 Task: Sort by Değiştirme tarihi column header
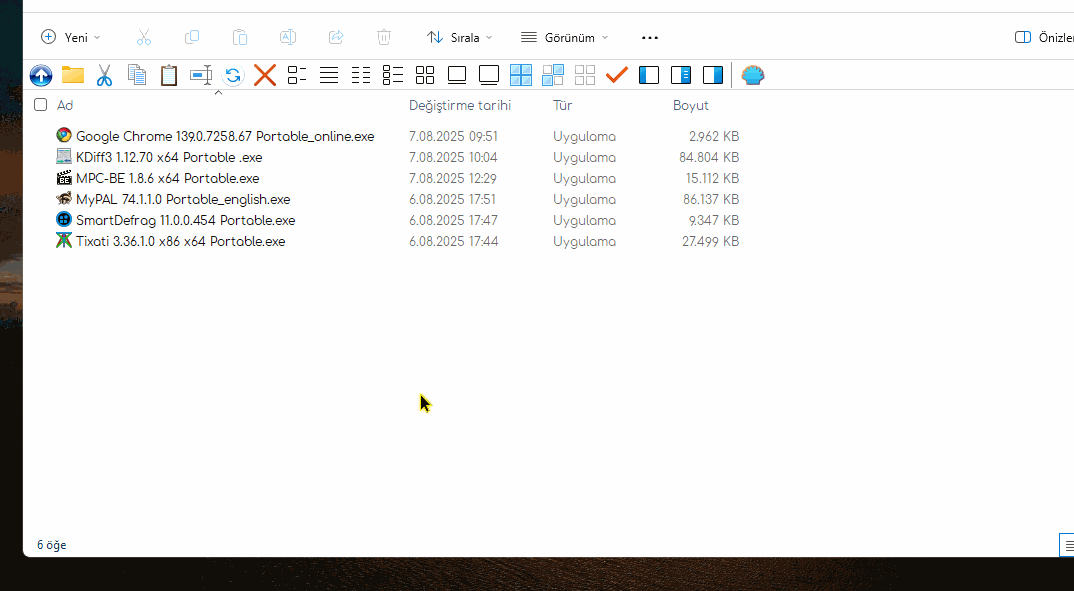[x=460, y=105]
